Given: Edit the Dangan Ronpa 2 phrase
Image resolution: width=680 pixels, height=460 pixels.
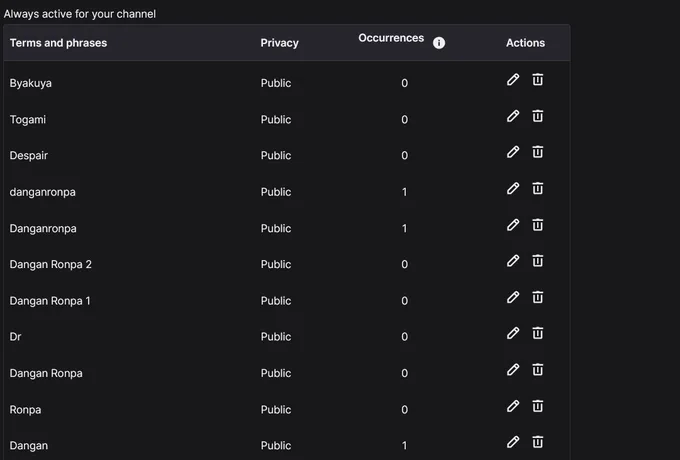Looking at the screenshot, I should (x=513, y=261).
